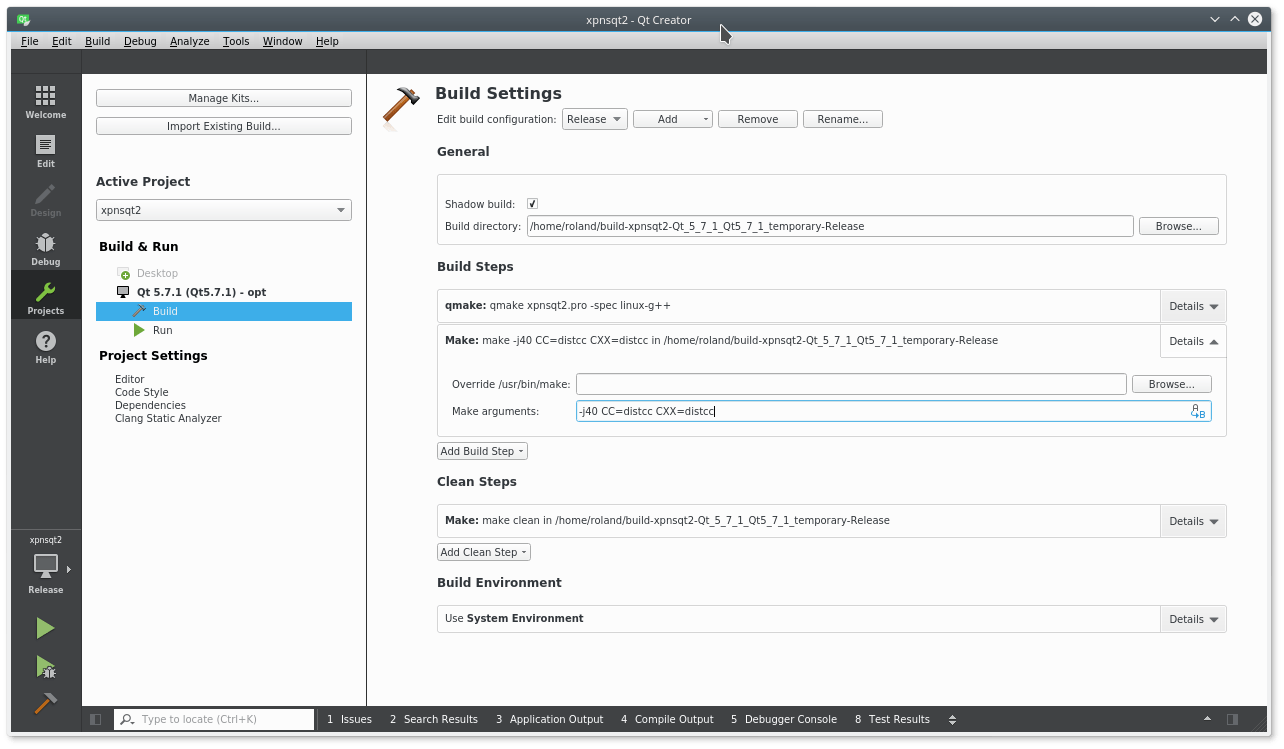Open the Add Clean Step dropdown
1284x749 pixels.
click(x=484, y=552)
